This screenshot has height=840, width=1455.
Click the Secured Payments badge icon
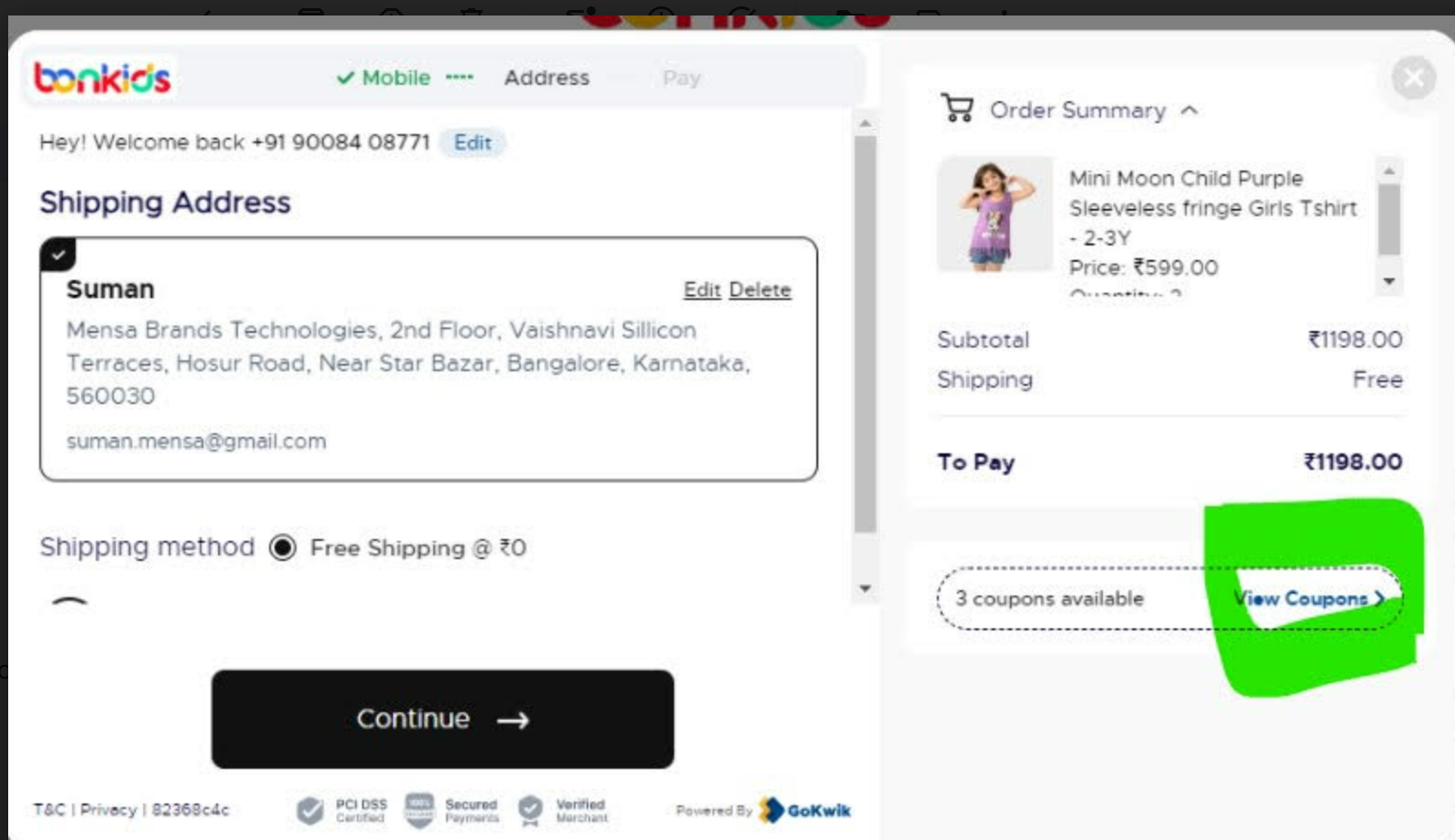point(420,809)
